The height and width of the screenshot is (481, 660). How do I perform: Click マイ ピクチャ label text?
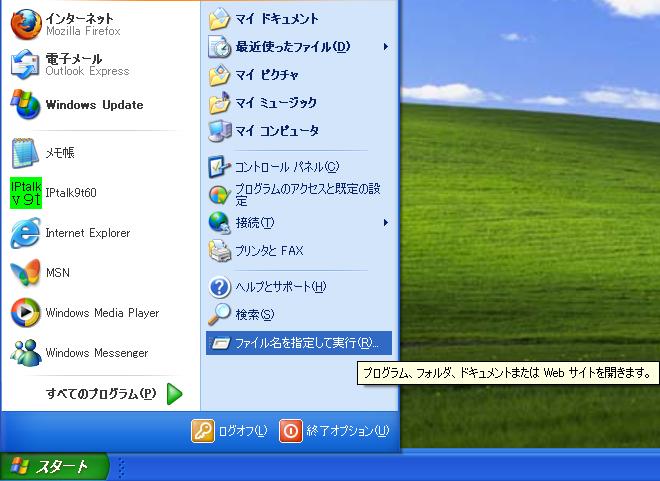[267, 75]
